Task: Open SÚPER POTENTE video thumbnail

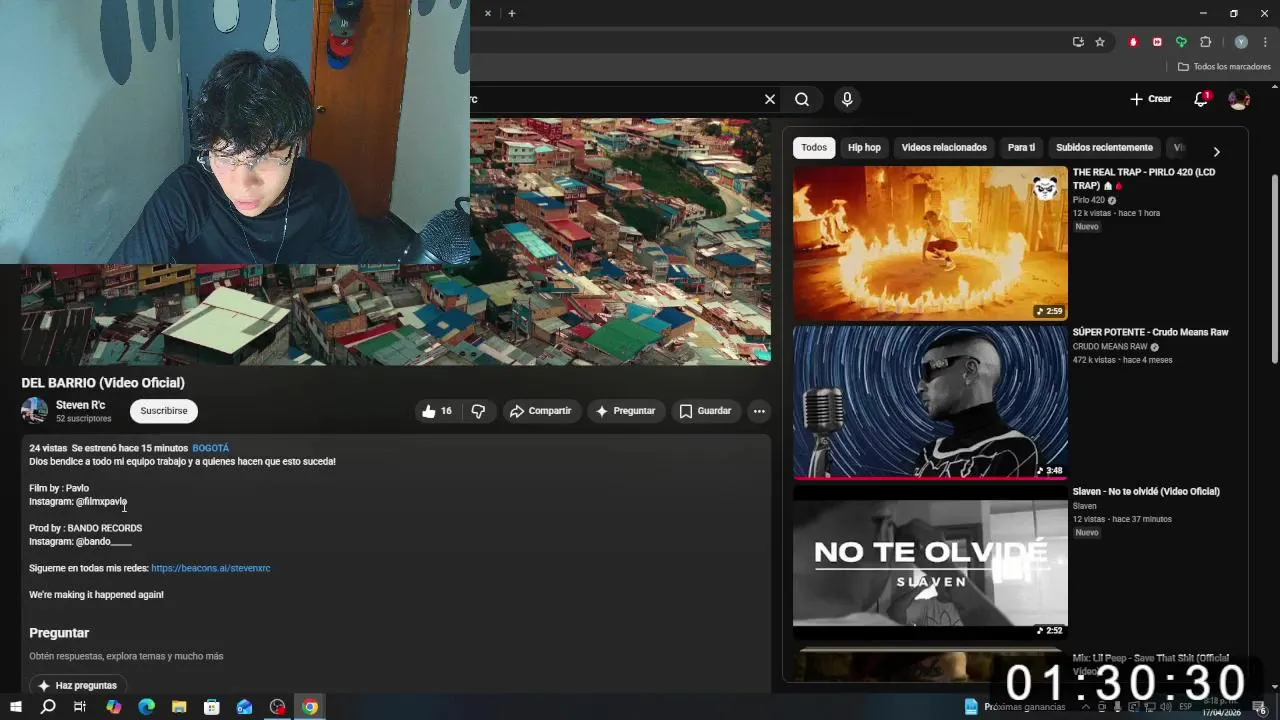Action: click(x=930, y=402)
